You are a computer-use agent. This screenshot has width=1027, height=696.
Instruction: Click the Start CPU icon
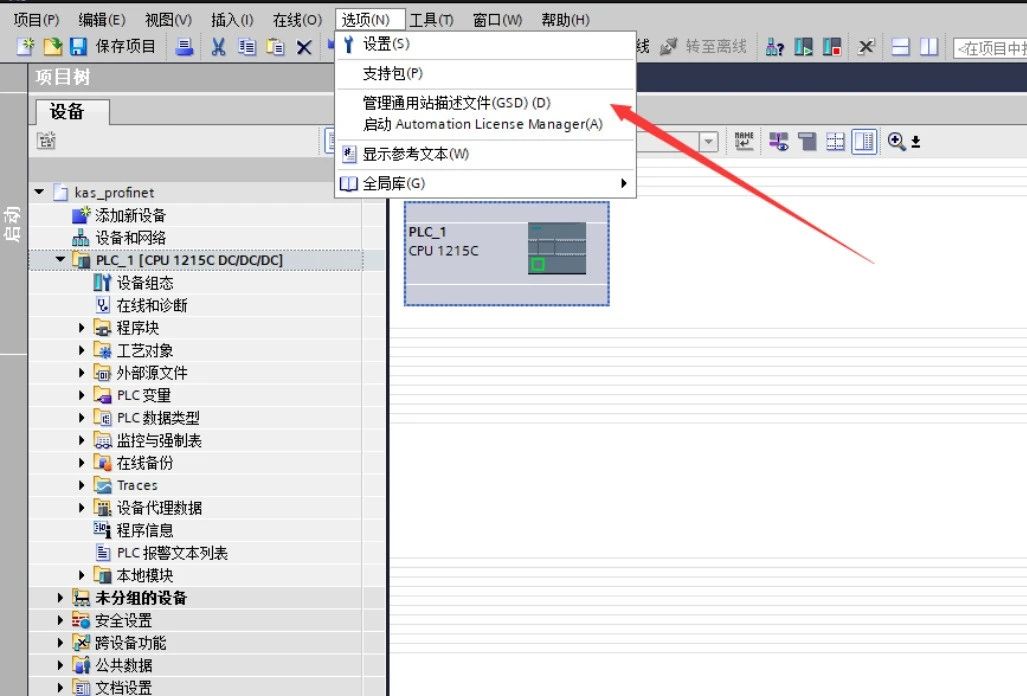pos(804,47)
